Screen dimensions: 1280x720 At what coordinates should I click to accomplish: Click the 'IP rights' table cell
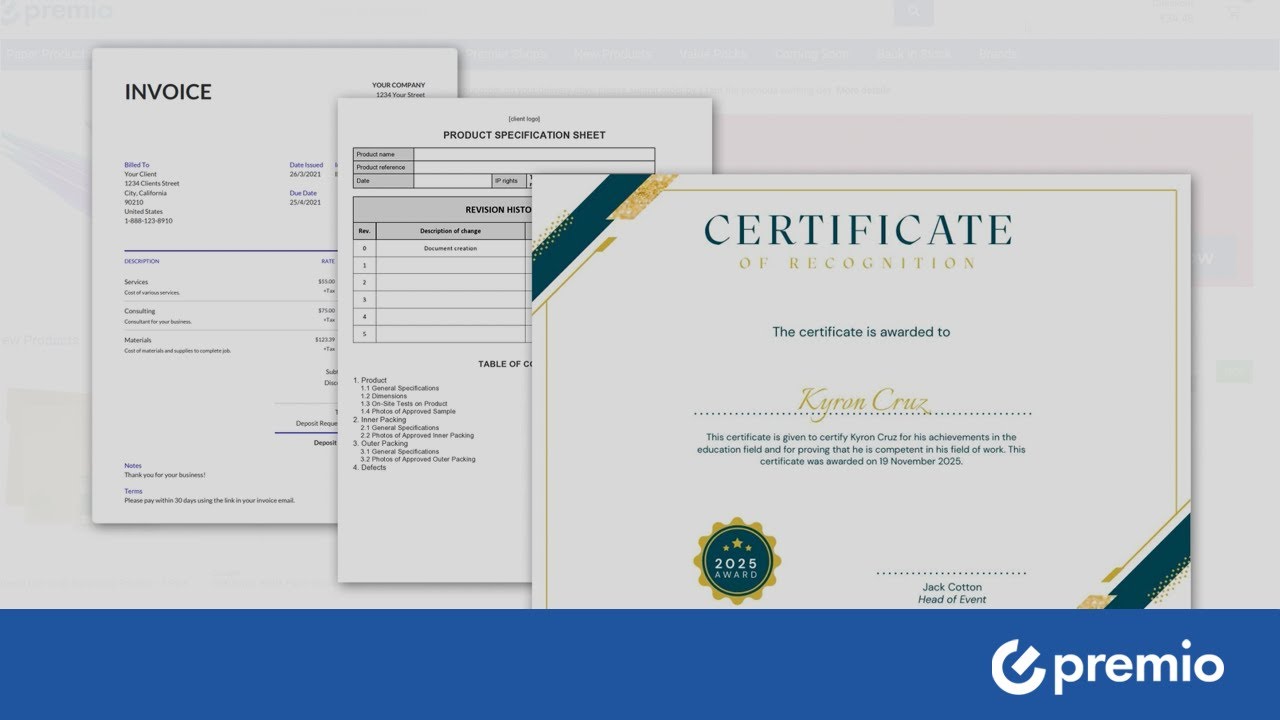point(507,181)
